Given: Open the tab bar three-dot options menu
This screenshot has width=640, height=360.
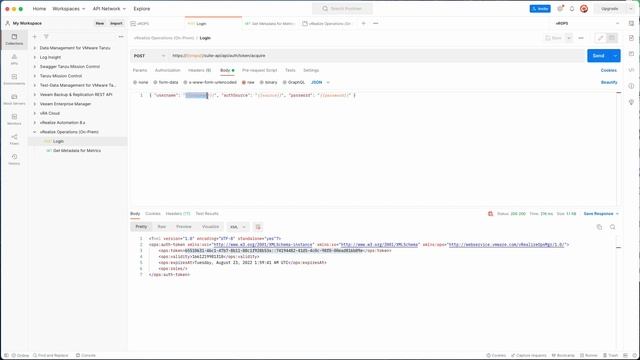Looking at the screenshot, I should click(376, 23).
